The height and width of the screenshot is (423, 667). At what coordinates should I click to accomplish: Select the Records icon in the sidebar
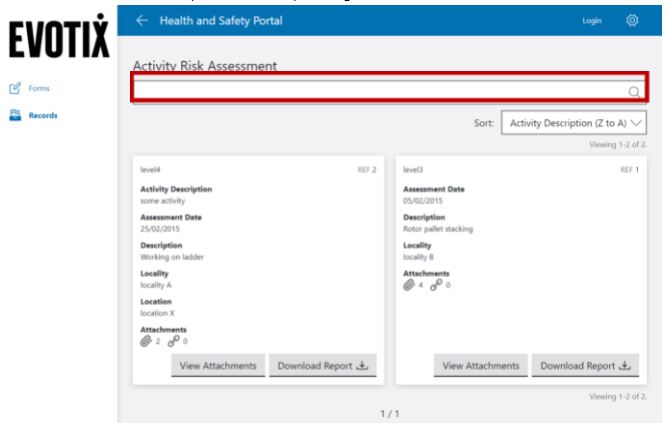coord(14,115)
